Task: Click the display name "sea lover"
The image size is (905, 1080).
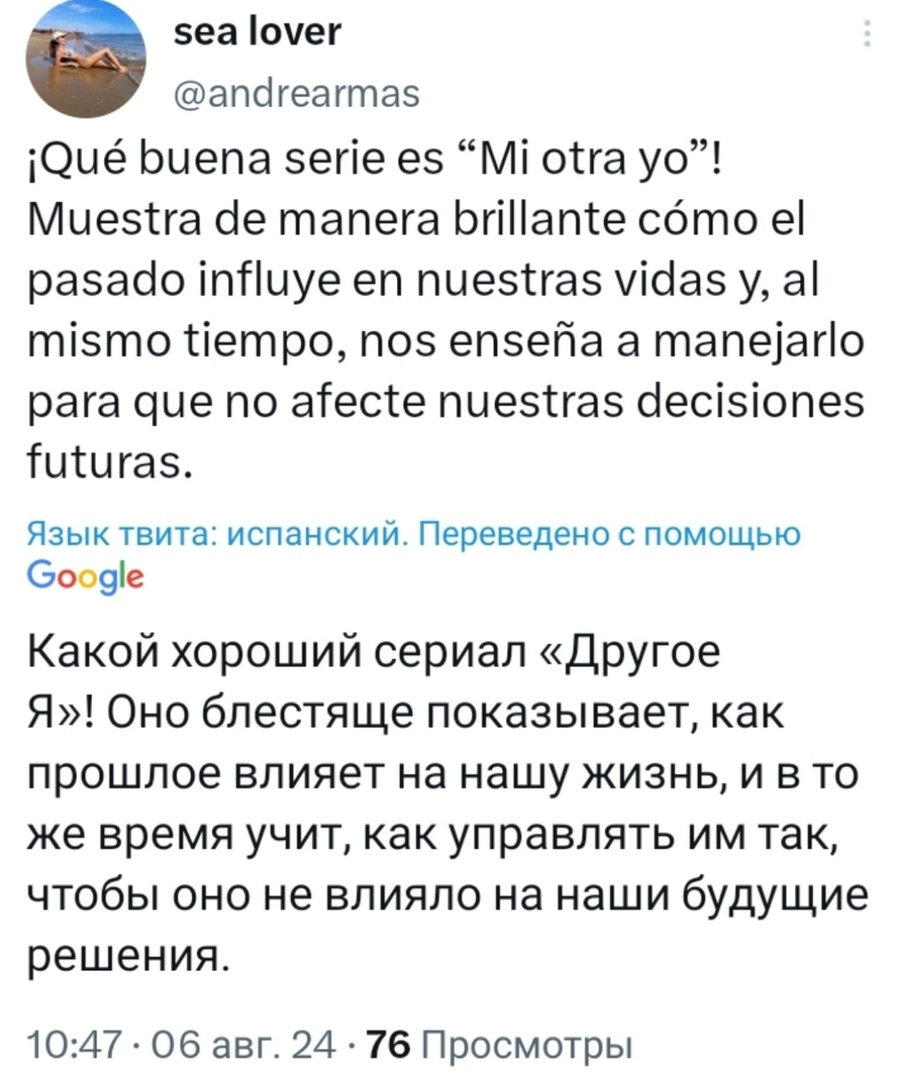Action: click(x=257, y=33)
